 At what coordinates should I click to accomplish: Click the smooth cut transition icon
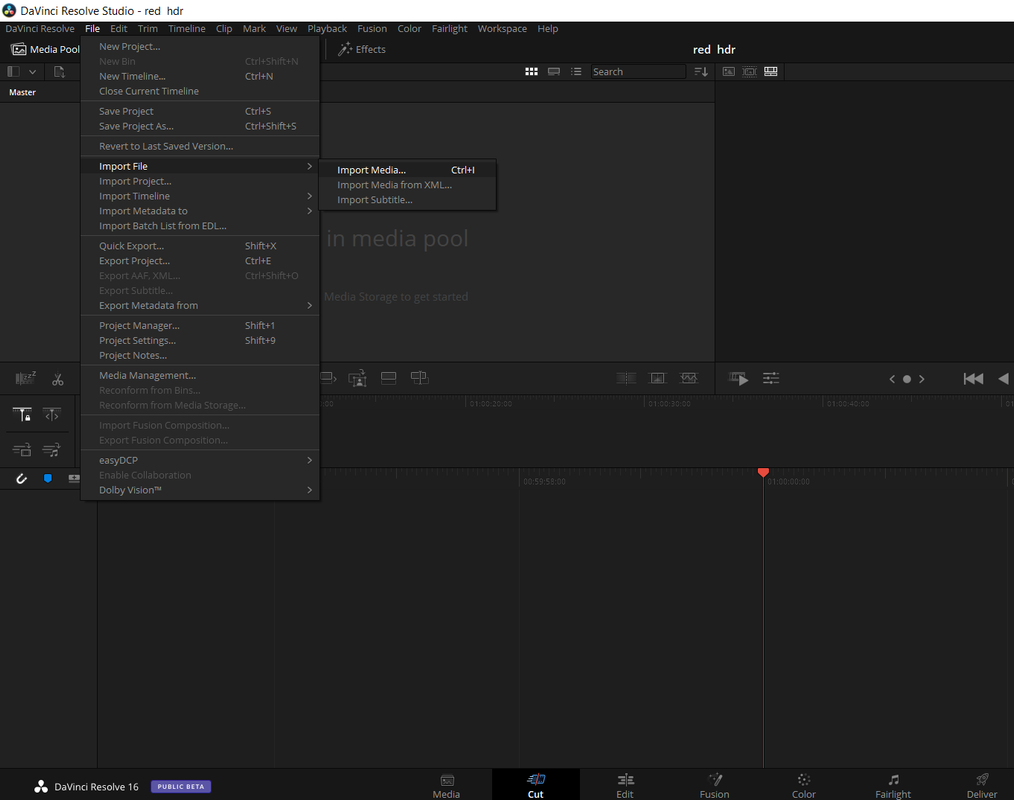coord(689,378)
